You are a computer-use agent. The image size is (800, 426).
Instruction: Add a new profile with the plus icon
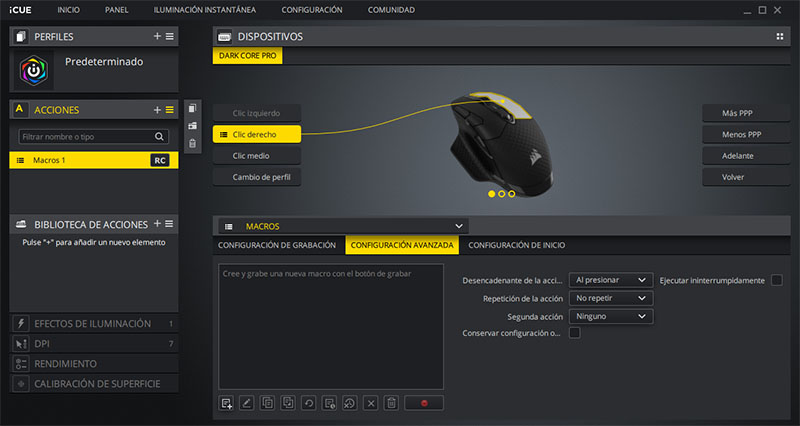[157, 36]
